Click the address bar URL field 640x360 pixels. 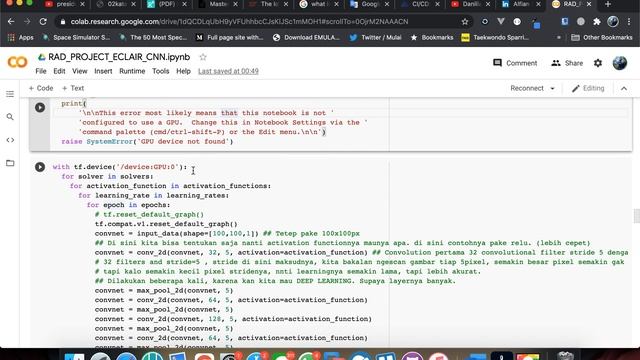pos(261,22)
